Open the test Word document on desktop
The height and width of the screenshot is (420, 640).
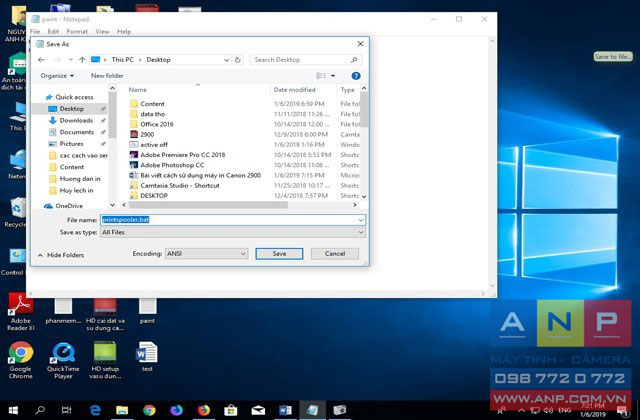point(147,357)
